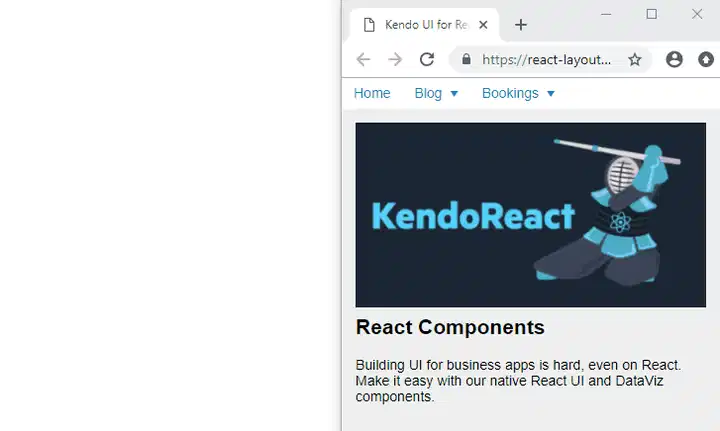Screen dimensions: 720x431
Task: Click the page icon on the tab
Action: (x=369, y=25)
